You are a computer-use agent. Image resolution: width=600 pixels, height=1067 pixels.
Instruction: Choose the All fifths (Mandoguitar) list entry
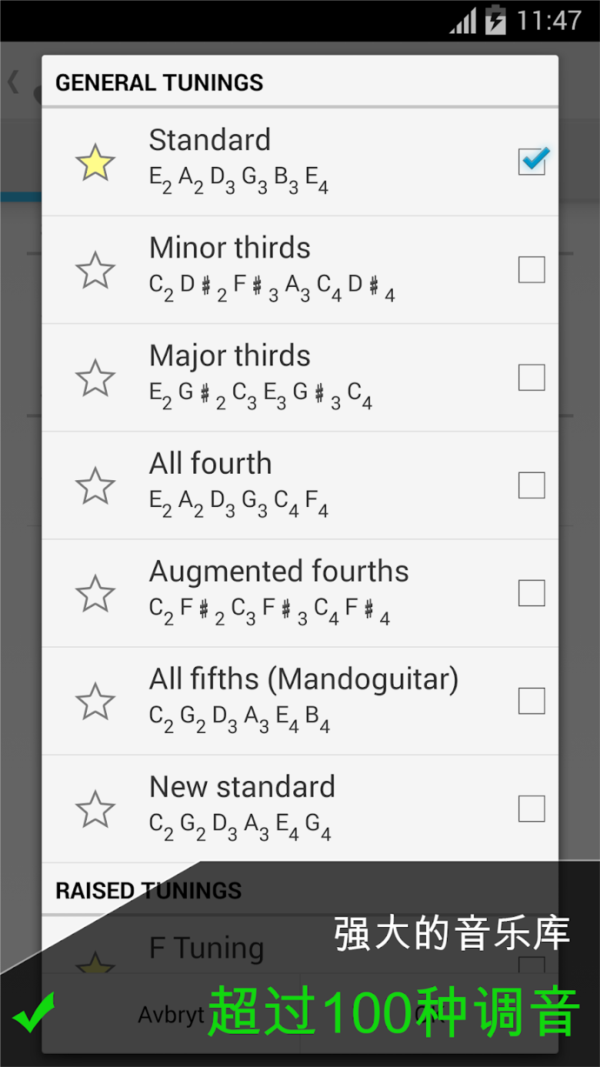[300, 700]
